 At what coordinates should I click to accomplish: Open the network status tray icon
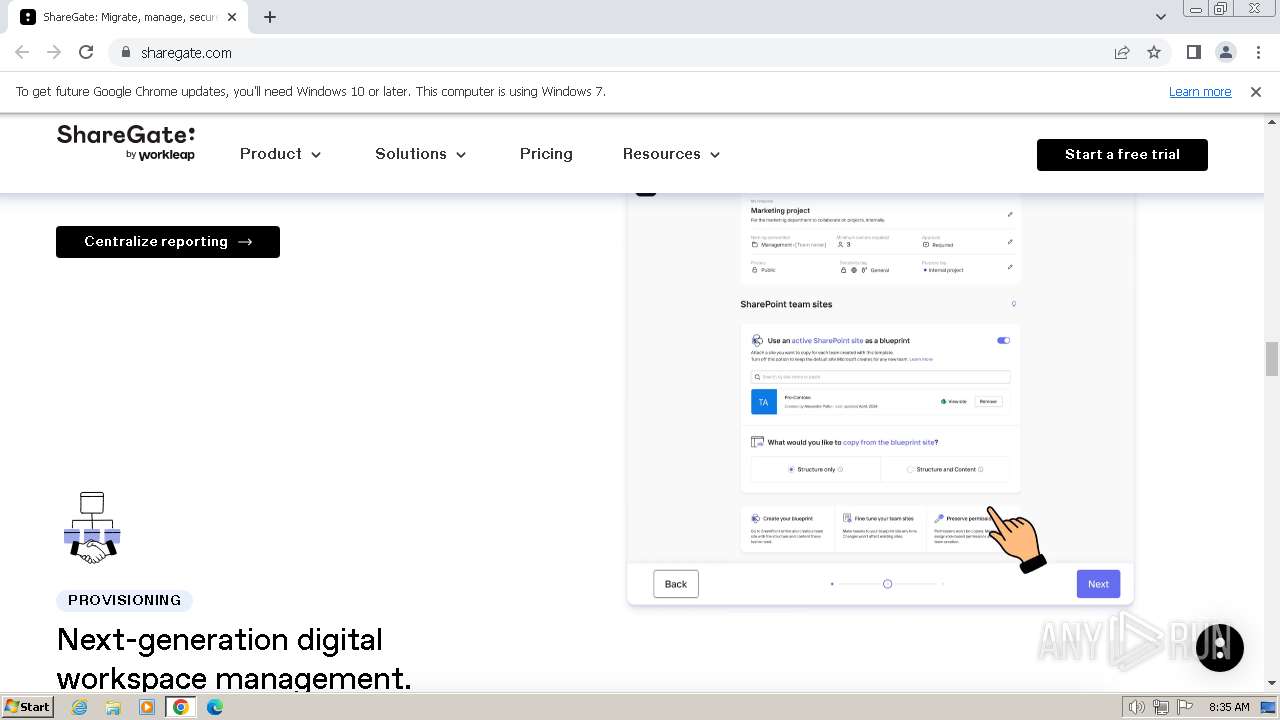(x=1161, y=707)
